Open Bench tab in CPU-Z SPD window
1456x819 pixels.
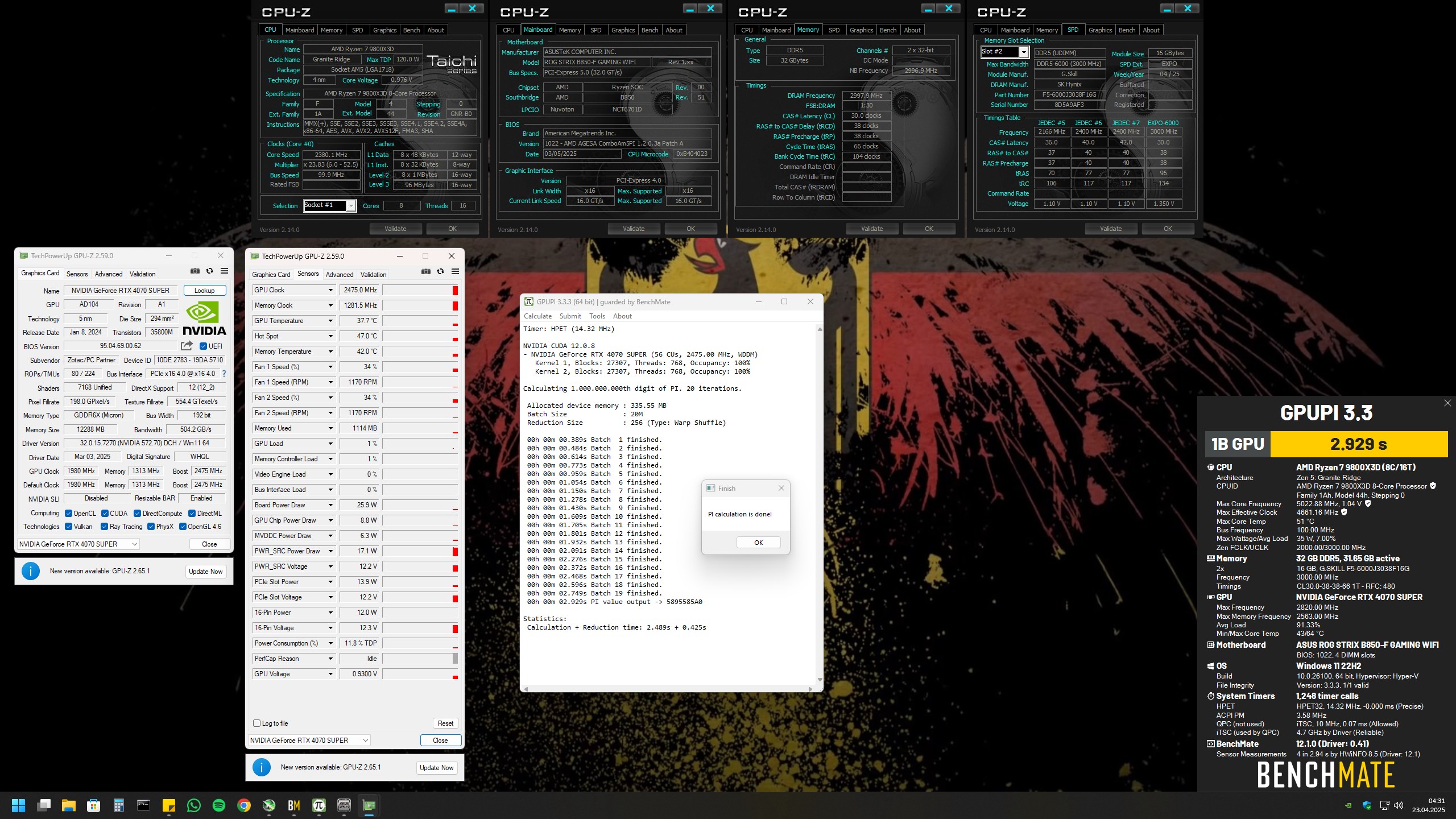[1127, 30]
